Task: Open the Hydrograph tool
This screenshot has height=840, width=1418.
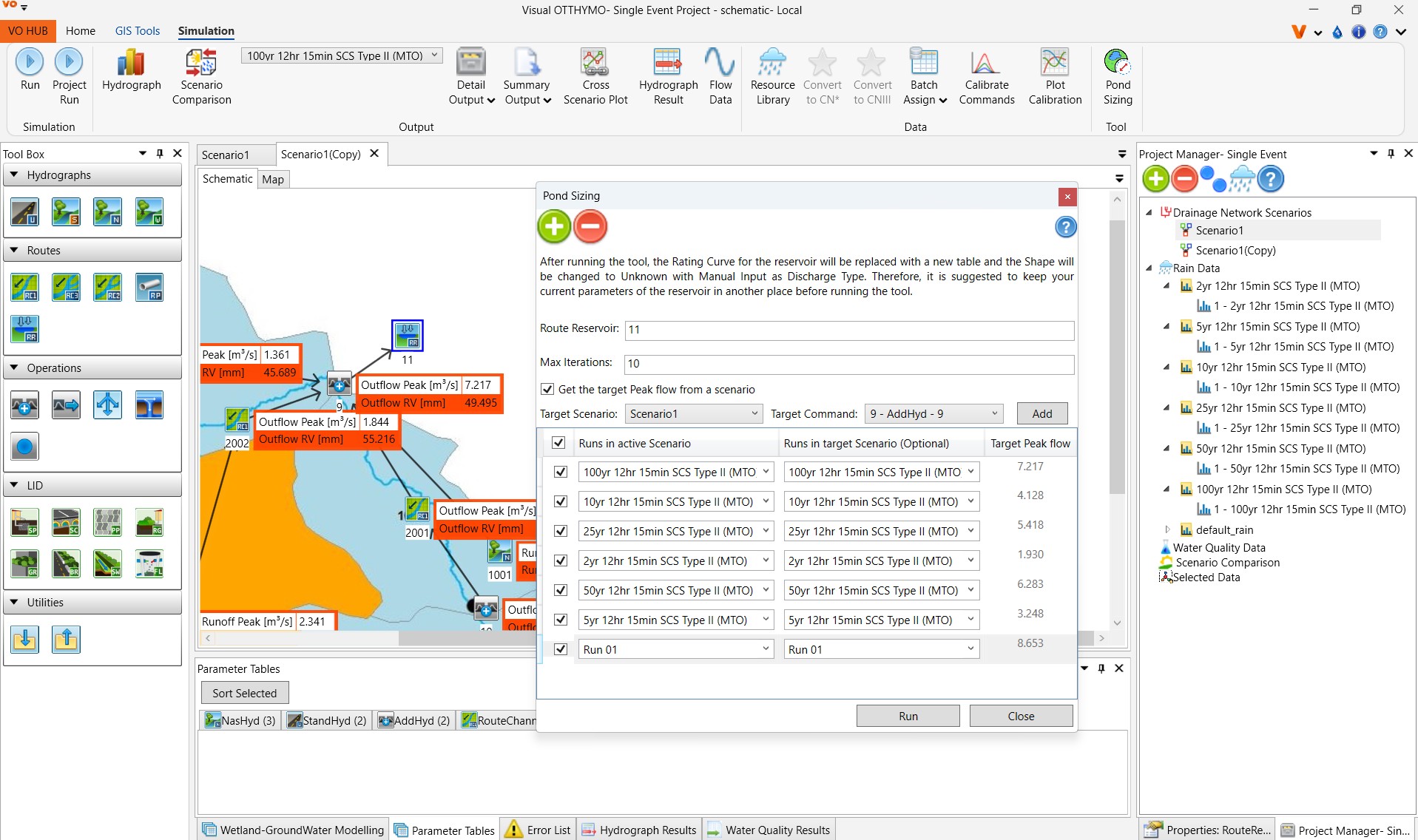Action: click(x=131, y=70)
